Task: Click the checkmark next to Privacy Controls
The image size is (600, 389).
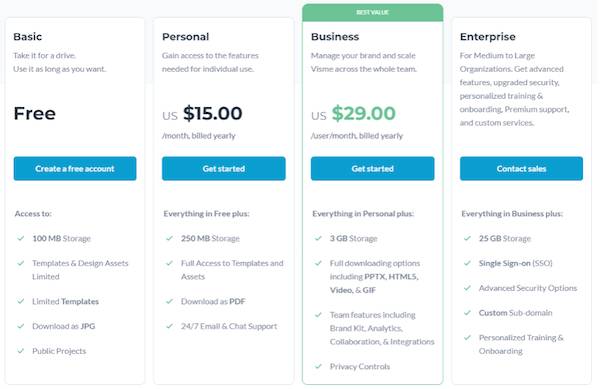Action: 318,366
